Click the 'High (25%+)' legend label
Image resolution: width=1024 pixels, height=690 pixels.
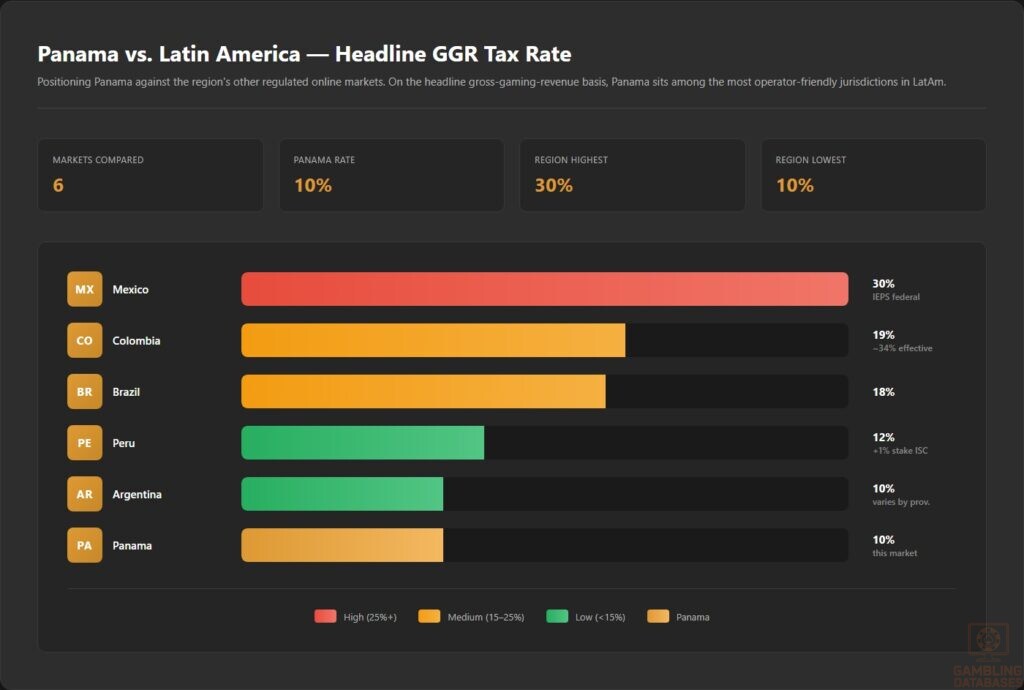[370, 617]
